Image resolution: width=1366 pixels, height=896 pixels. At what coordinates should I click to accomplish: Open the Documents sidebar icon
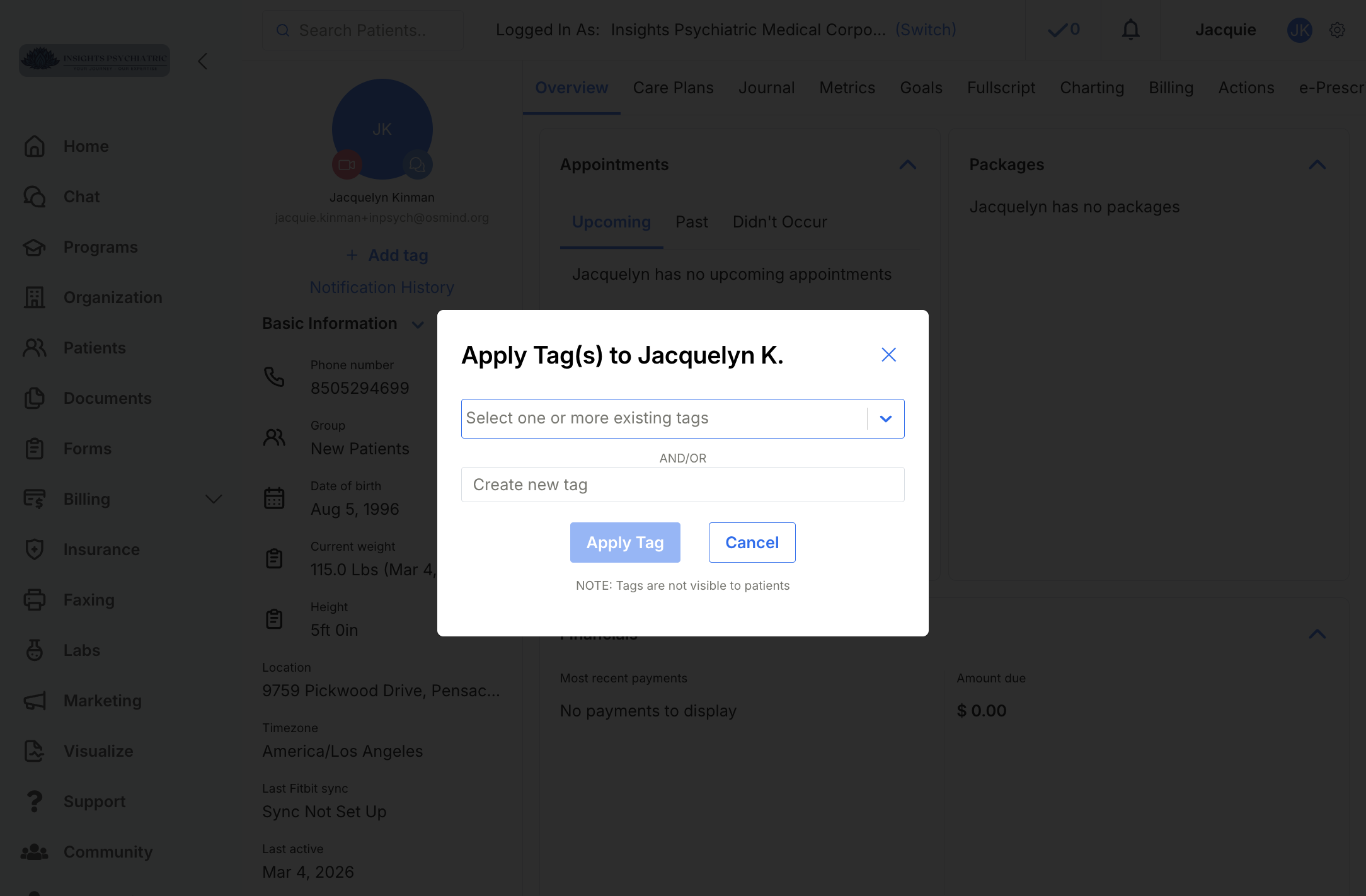point(35,398)
